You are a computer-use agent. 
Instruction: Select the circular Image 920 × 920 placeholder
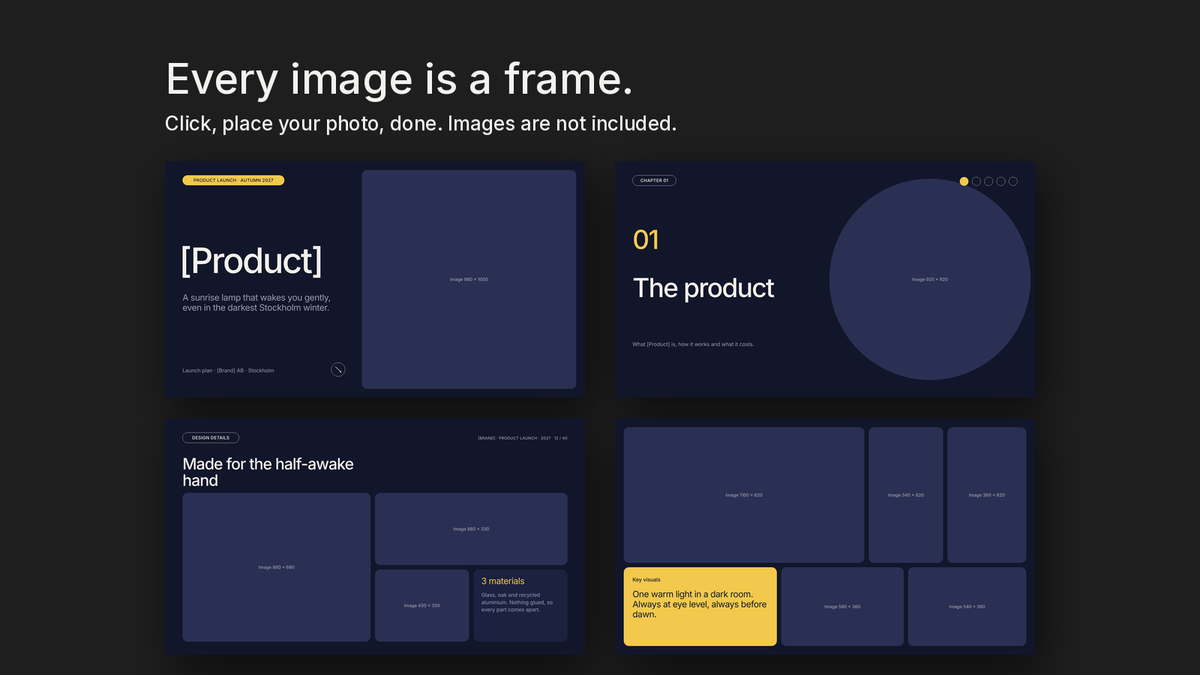pyautogui.click(x=930, y=279)
